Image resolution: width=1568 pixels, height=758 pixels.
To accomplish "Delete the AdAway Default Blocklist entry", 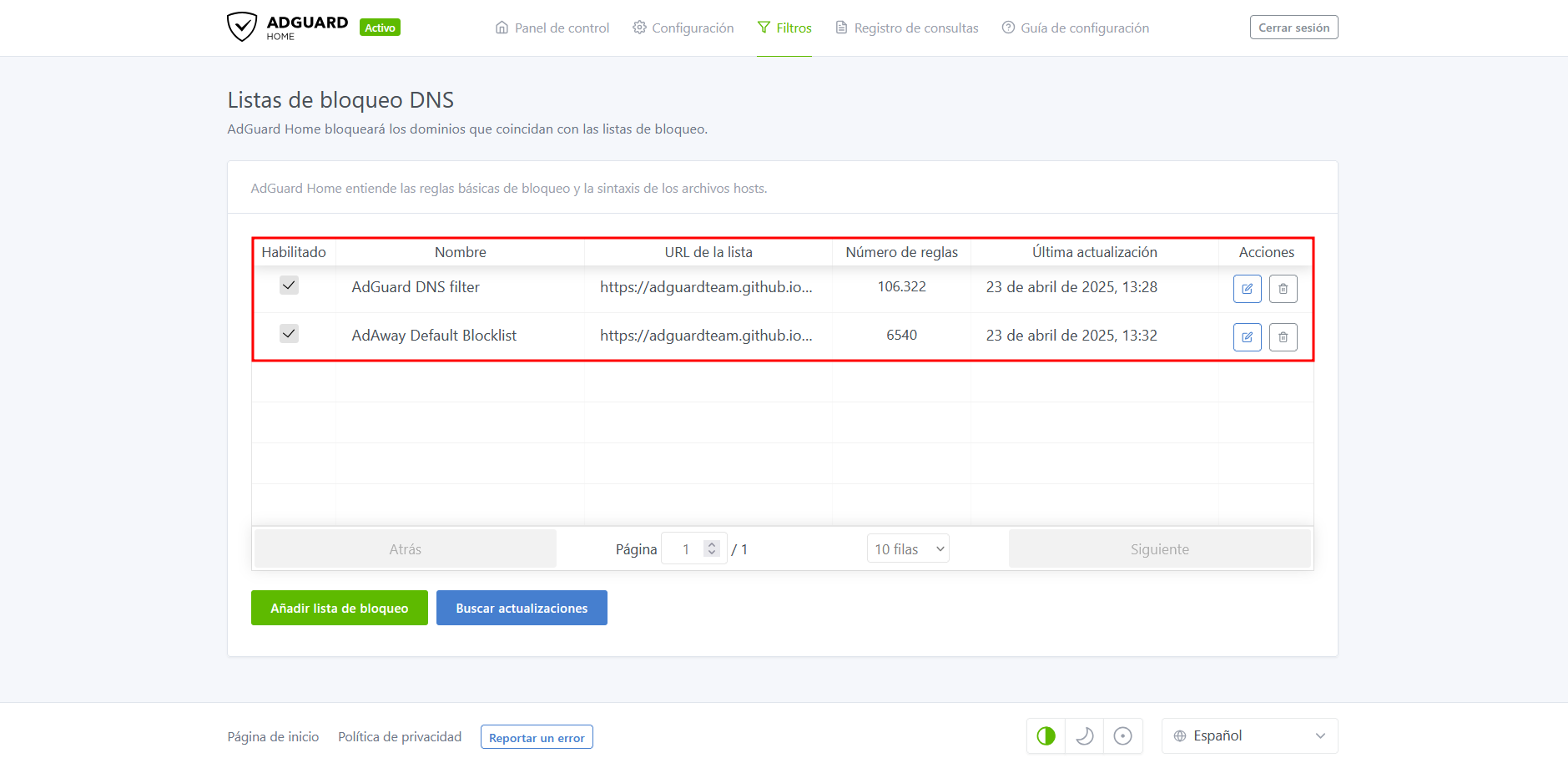I will pos(1283,337).
